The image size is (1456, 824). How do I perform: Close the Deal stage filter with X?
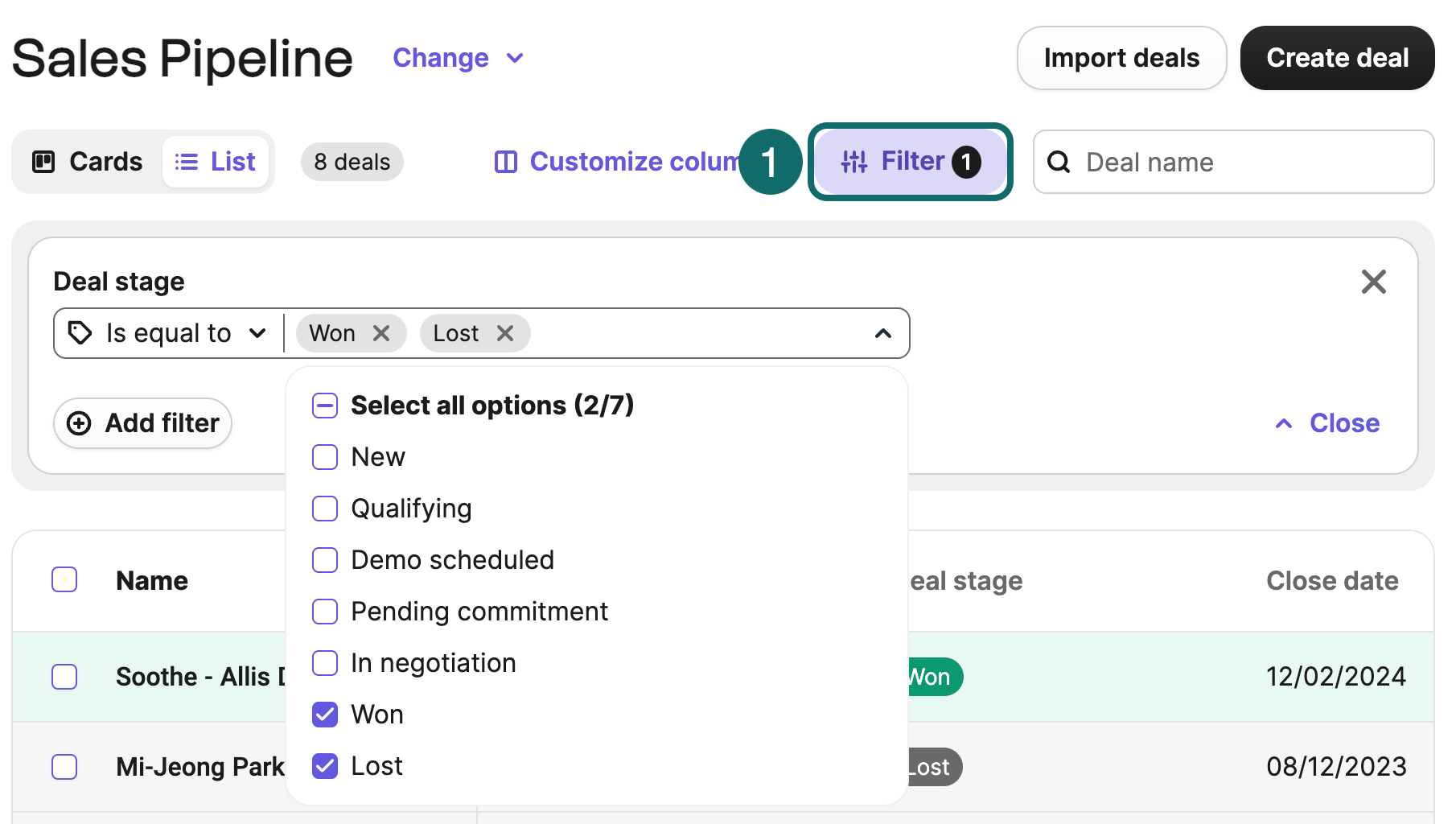click(1373, 282)
